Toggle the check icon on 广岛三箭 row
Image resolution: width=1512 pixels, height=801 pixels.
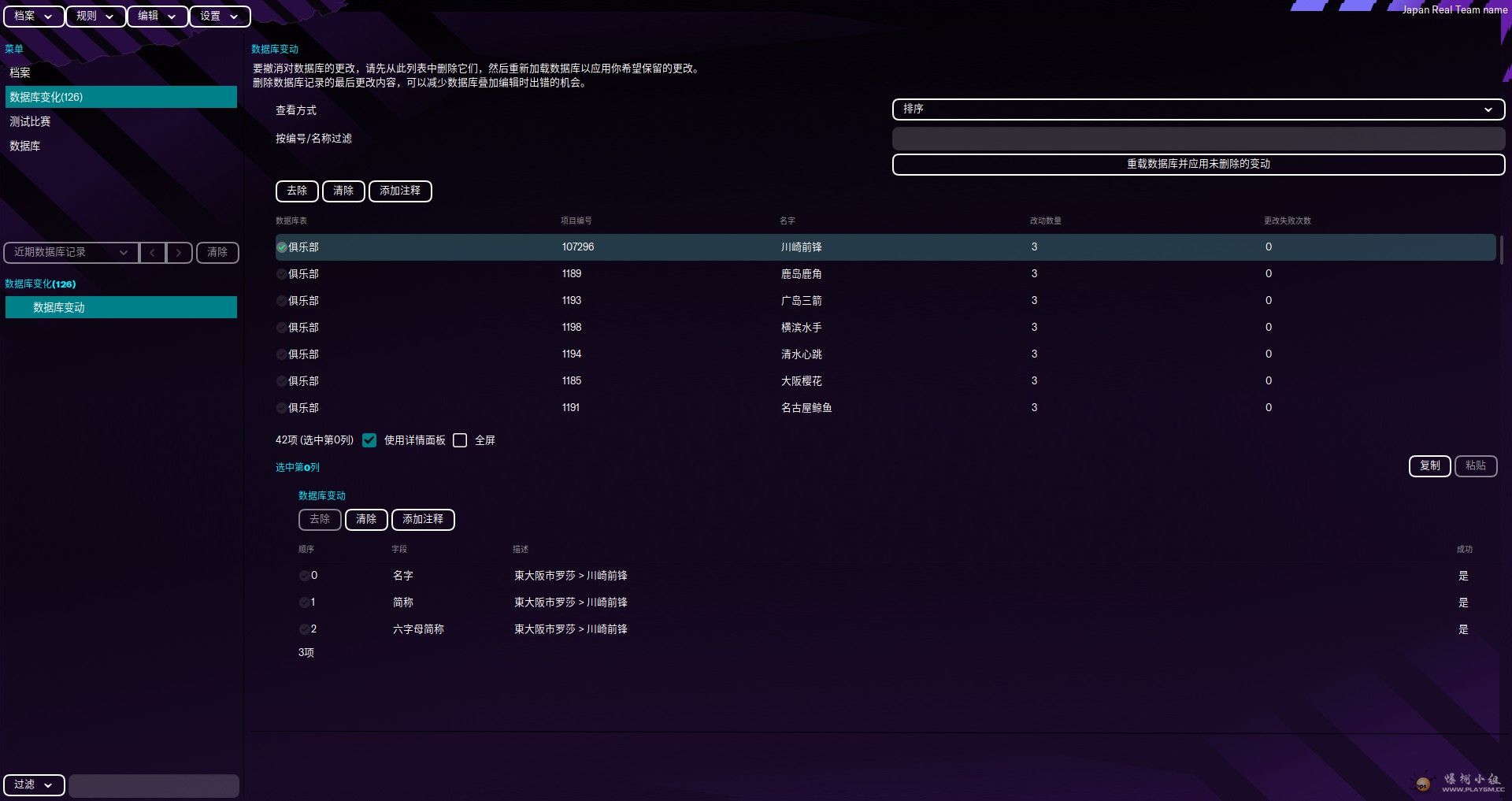[282, 301]
